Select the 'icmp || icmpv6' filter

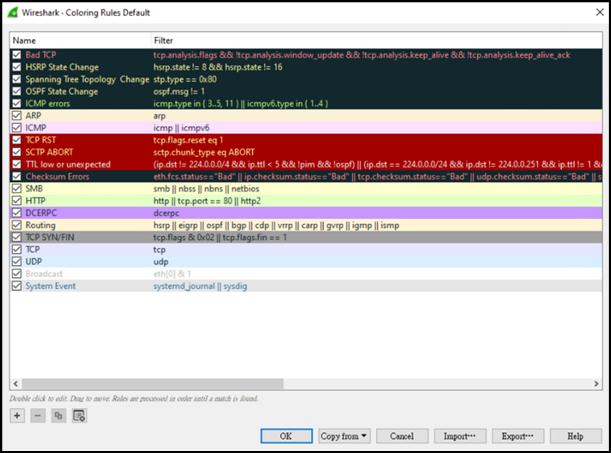[x=181, y=128]
